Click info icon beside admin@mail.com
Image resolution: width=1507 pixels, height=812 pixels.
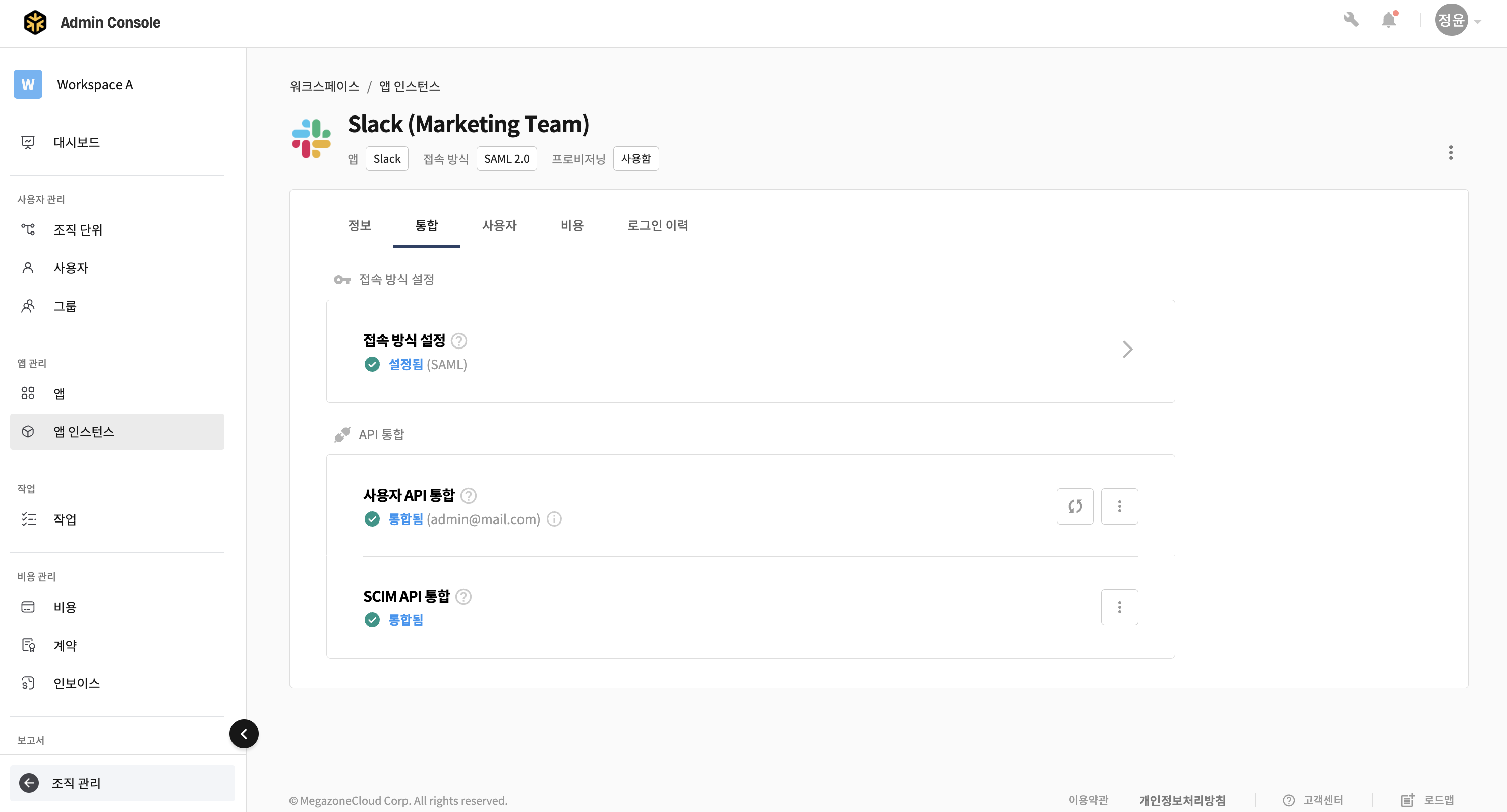point(554,519)
